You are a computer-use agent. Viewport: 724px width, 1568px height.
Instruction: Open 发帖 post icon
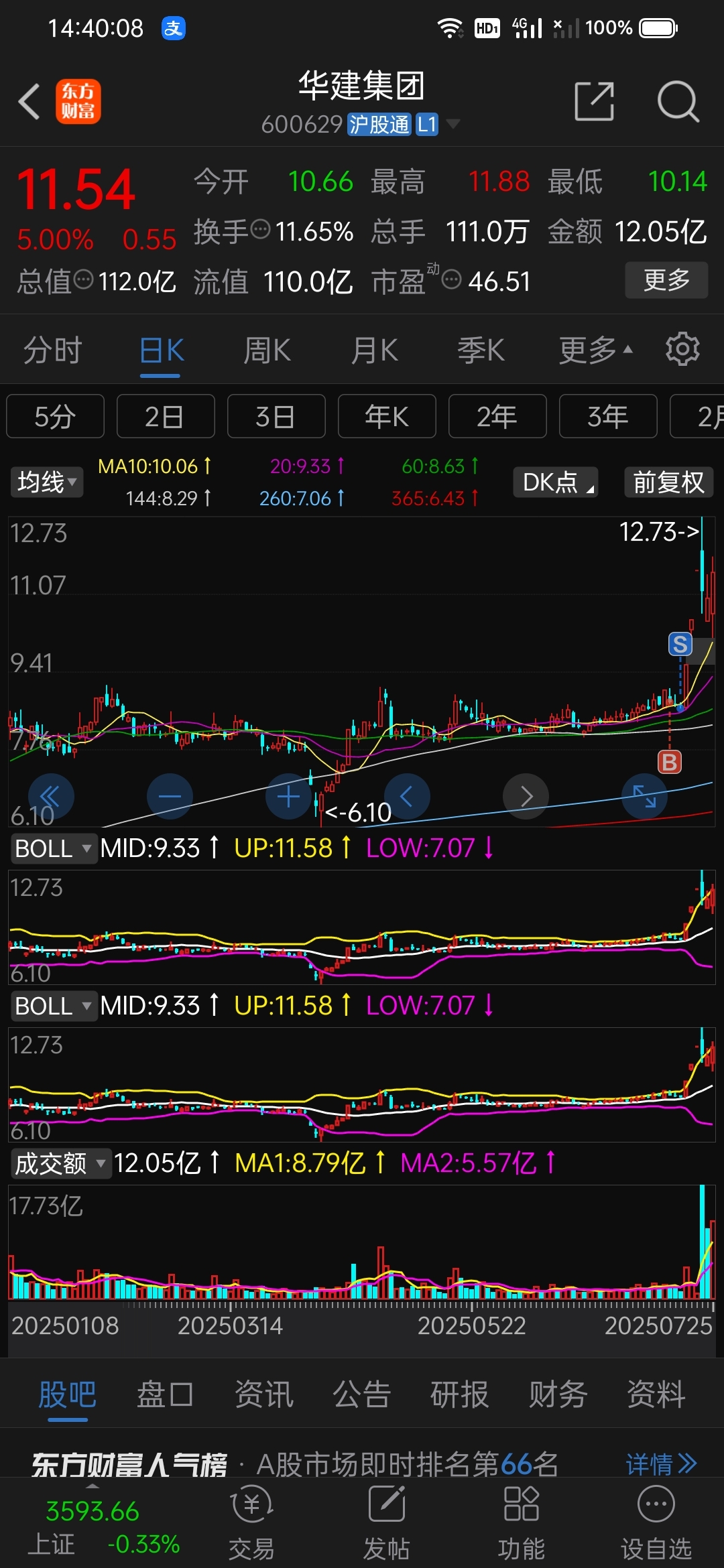pos(387,1524)
